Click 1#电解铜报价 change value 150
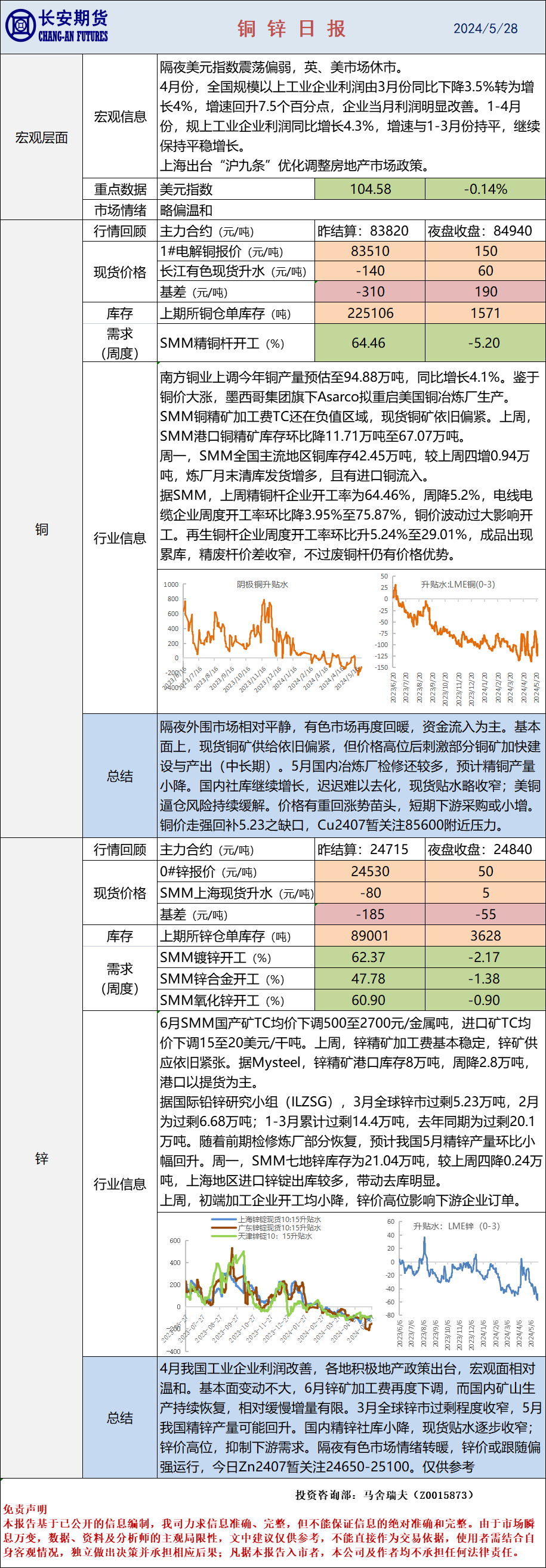Screen dimensions: 546x1568 485,250
